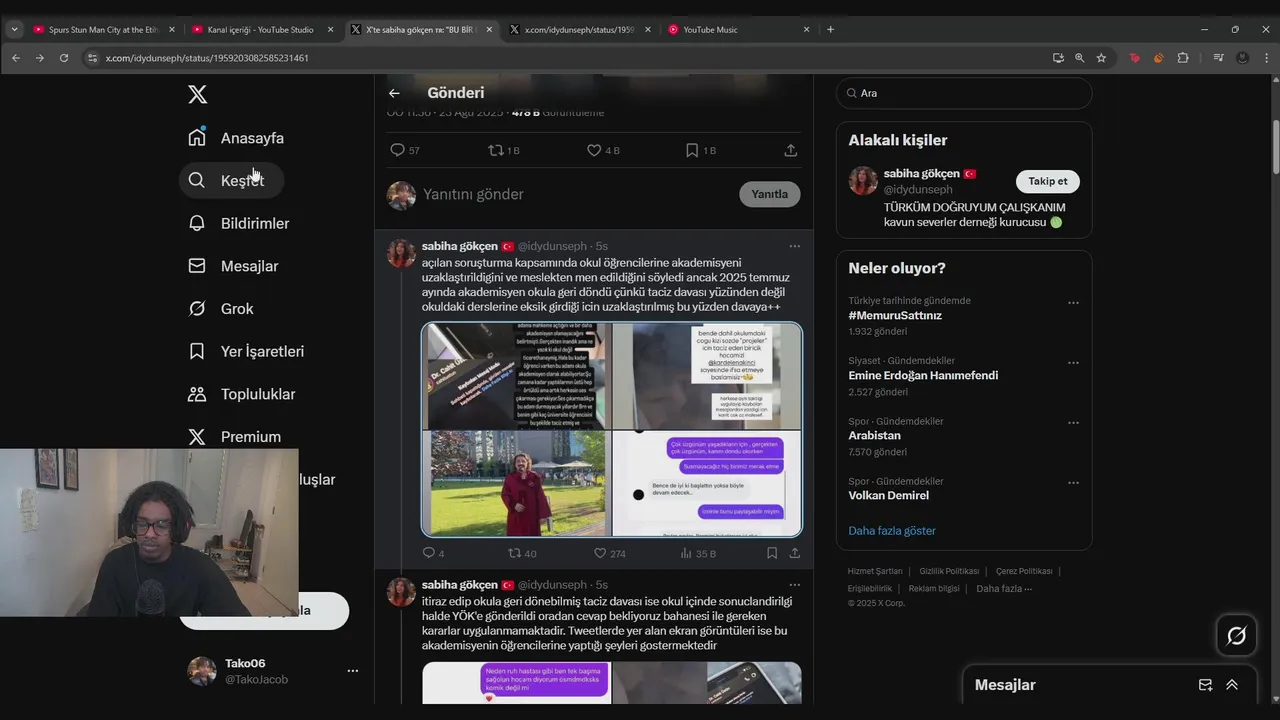Open Premium page
This screenshot has width=1280, height=720.
(x=235, y=437)
